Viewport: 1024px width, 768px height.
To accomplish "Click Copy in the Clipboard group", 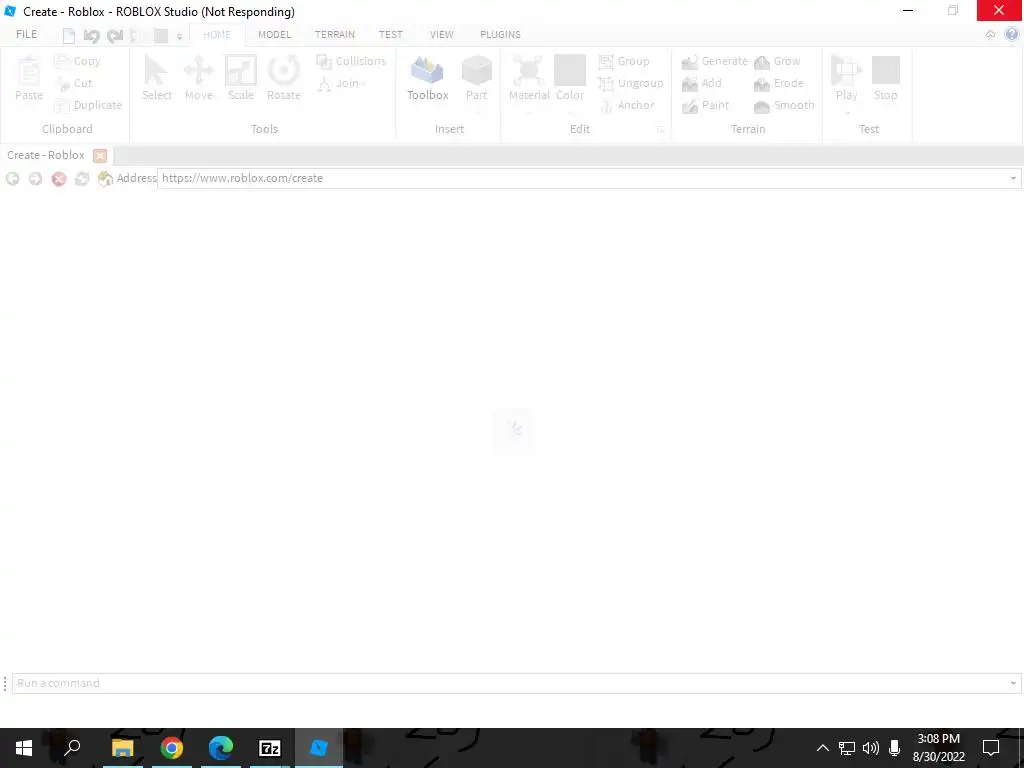I will (x=78, y=61).
